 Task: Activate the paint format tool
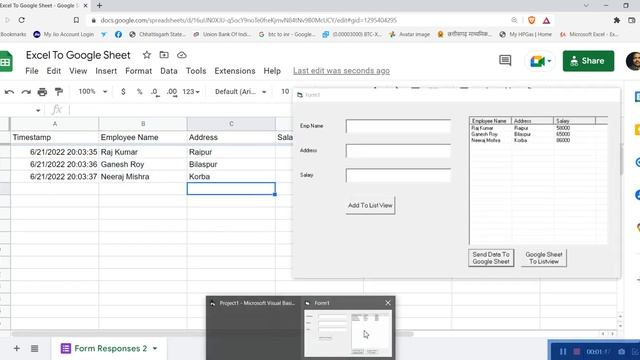[x=59, y=92]
